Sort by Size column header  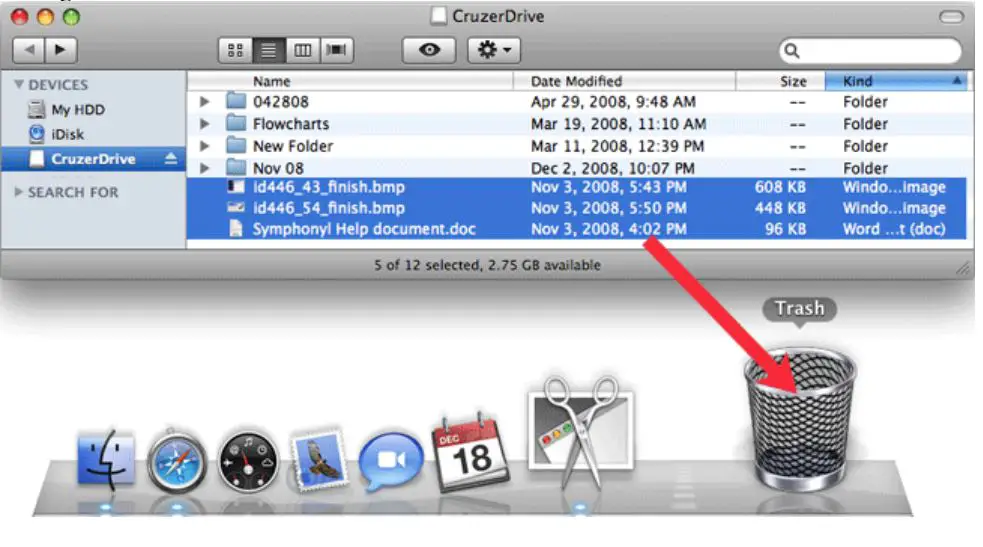point(780,81)
